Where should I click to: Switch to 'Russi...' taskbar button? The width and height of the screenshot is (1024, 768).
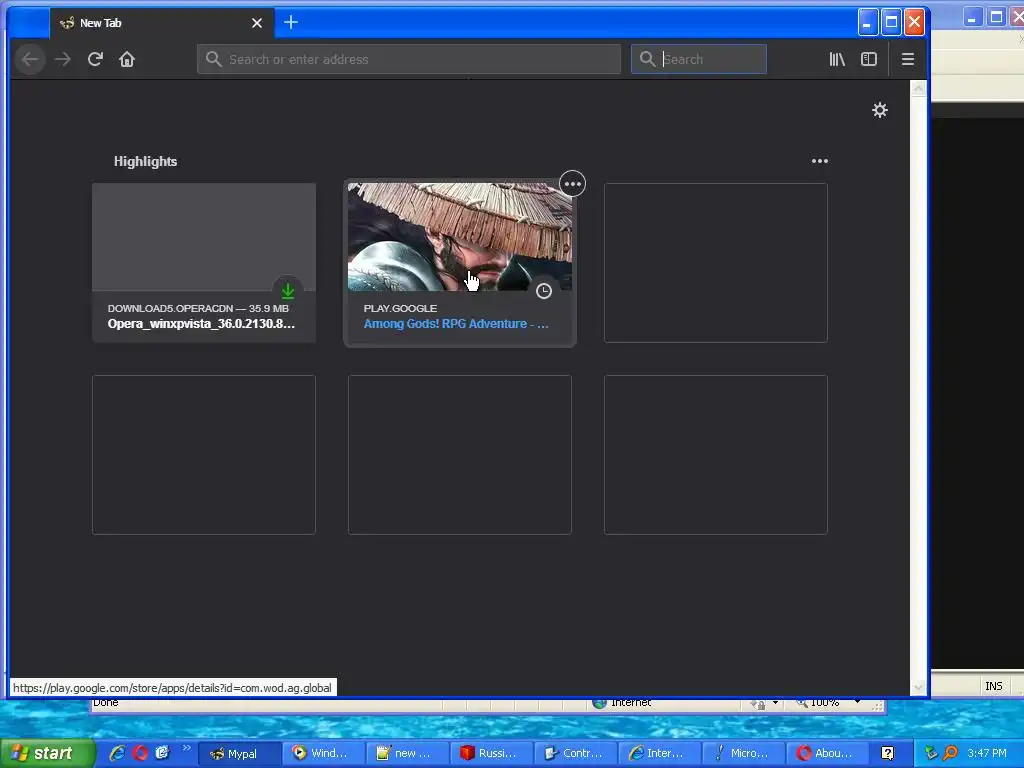(491, 754)
